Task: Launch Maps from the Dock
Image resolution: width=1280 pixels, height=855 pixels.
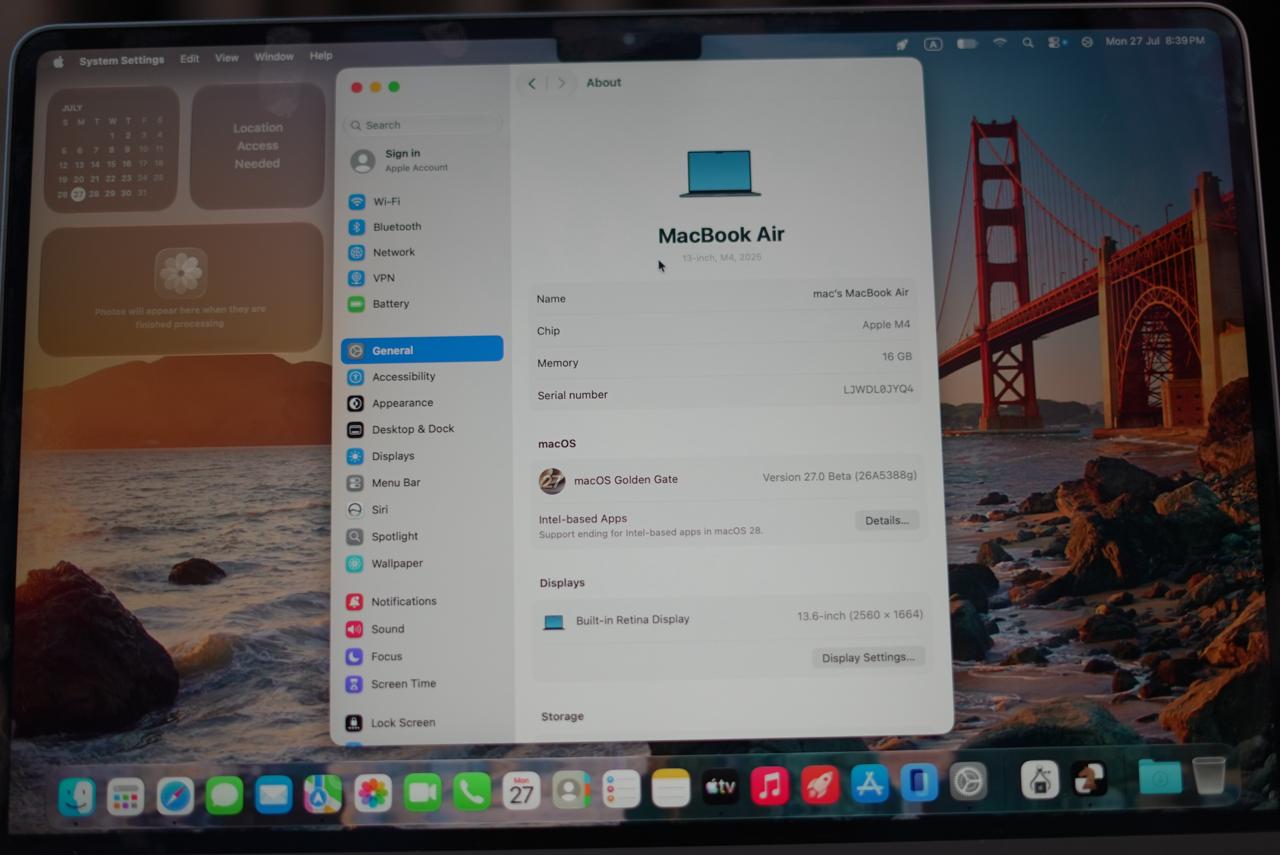Action: (x=323, y=795)
